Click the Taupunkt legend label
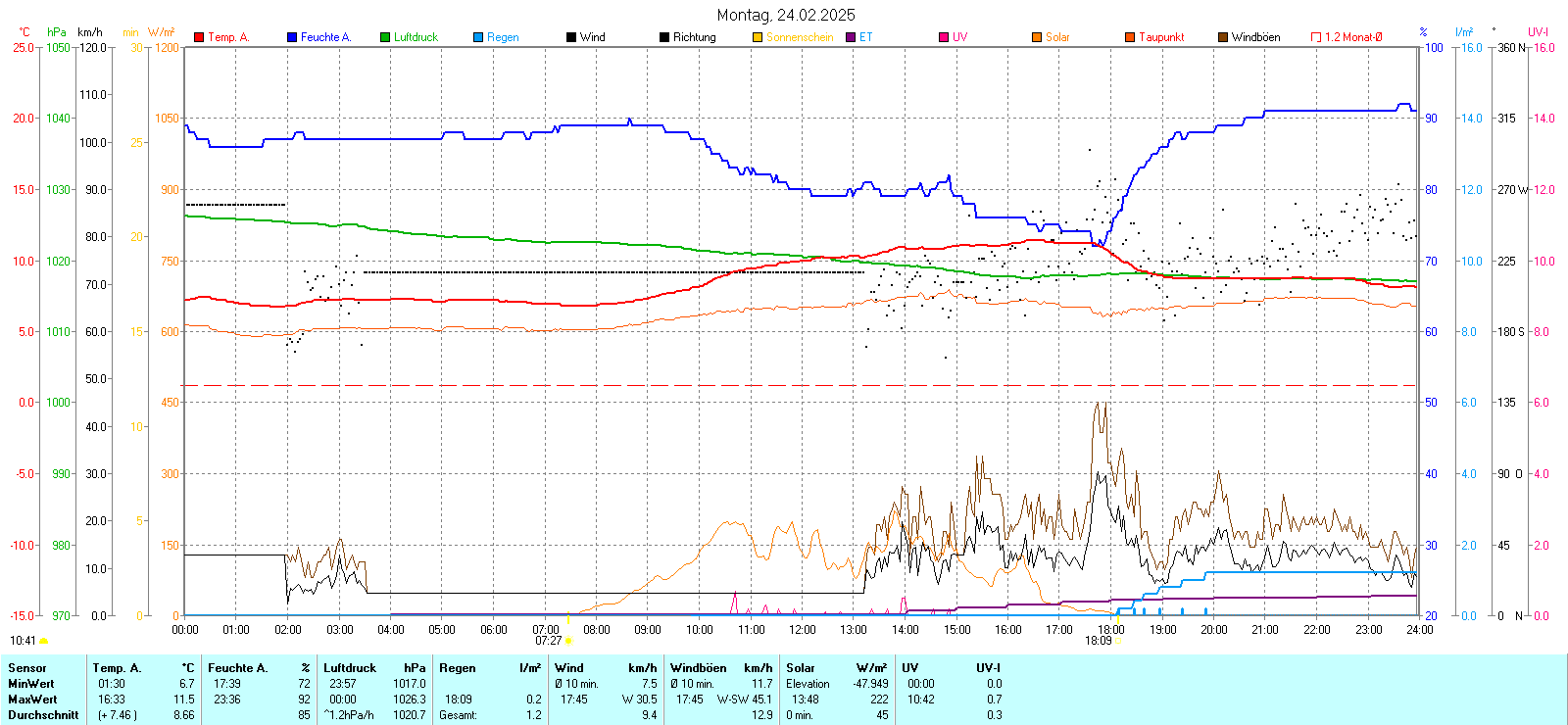Viewport: 1568px width, 725px height. coord(1161,37)
